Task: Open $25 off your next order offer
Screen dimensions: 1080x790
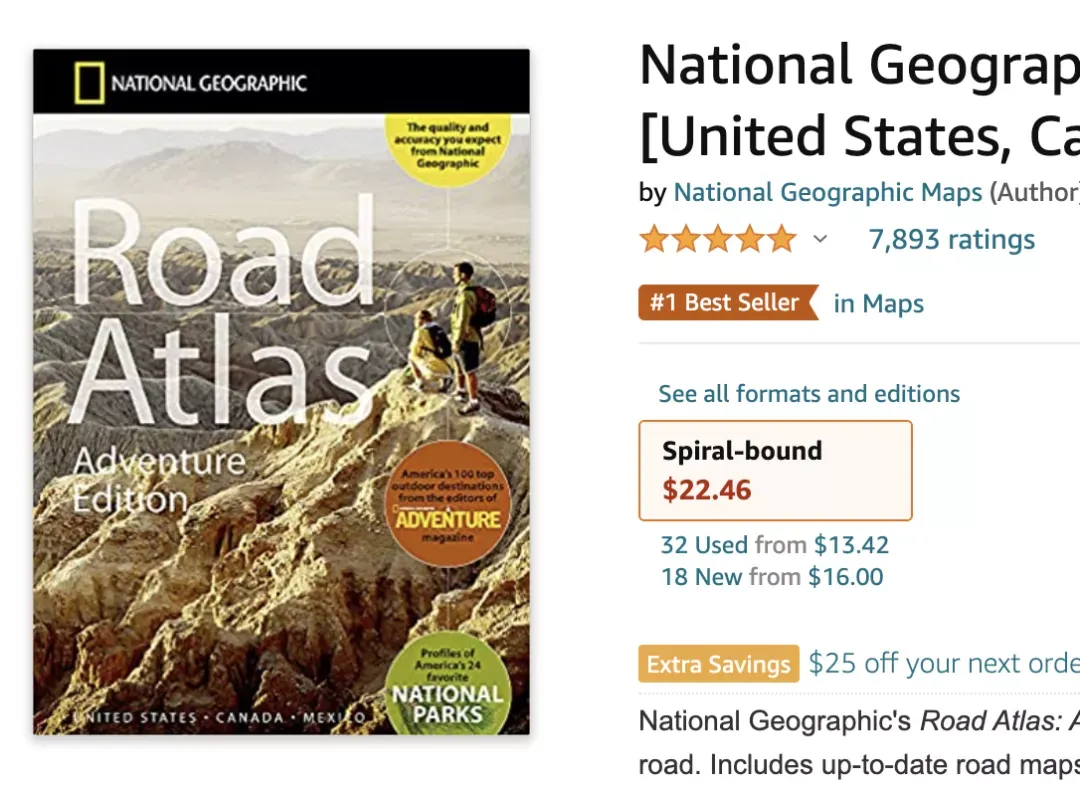Action: tap(944, 663)
